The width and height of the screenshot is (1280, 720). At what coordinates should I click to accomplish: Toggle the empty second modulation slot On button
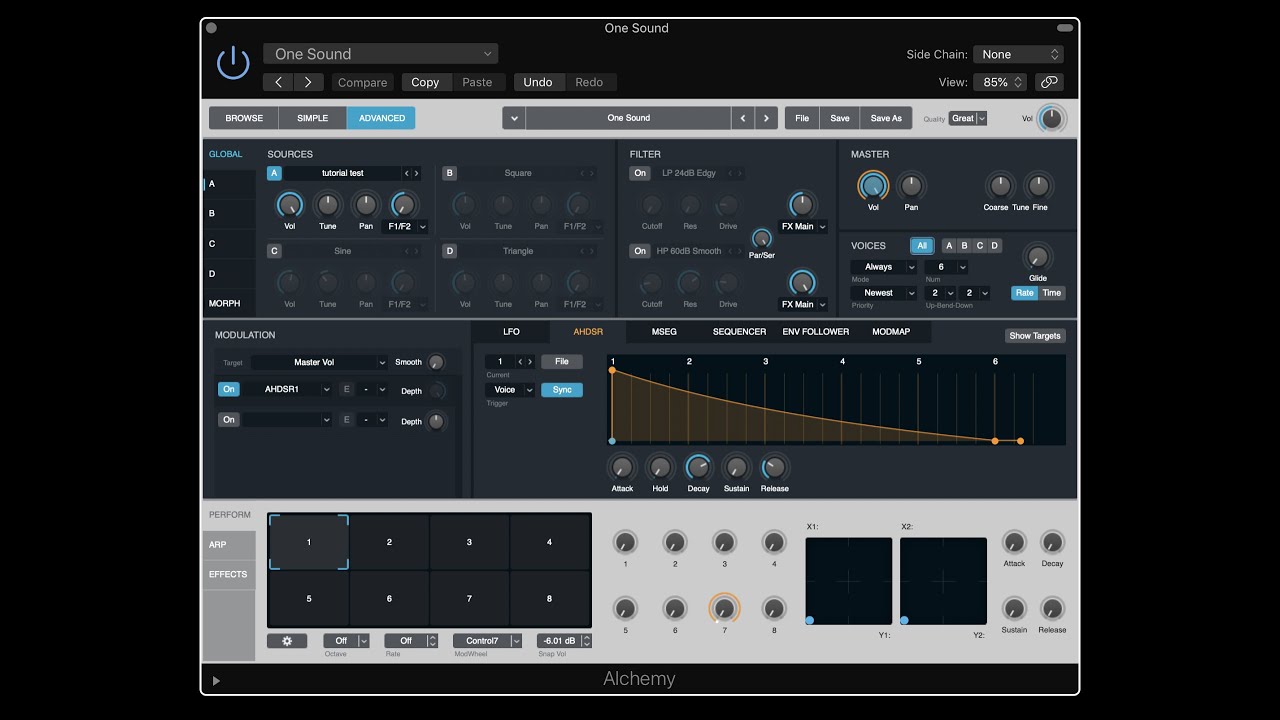point(229,420)
